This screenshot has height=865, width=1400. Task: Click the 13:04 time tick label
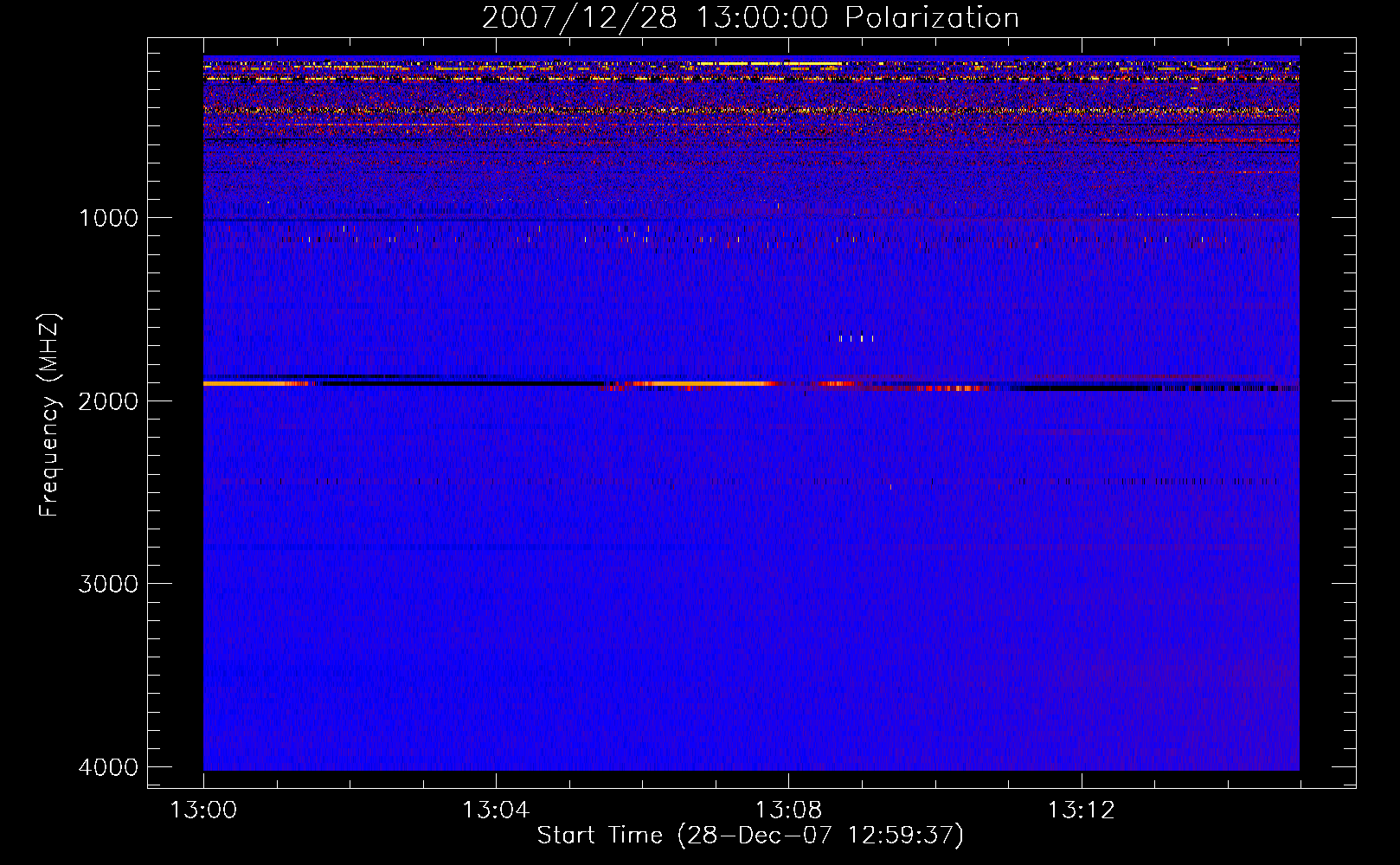point(496,811)
